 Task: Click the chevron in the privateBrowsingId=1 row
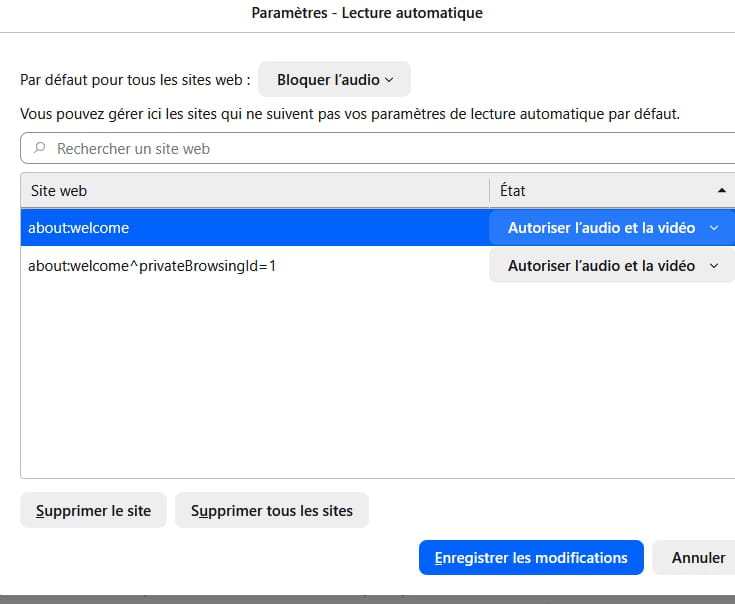point(713,266)
